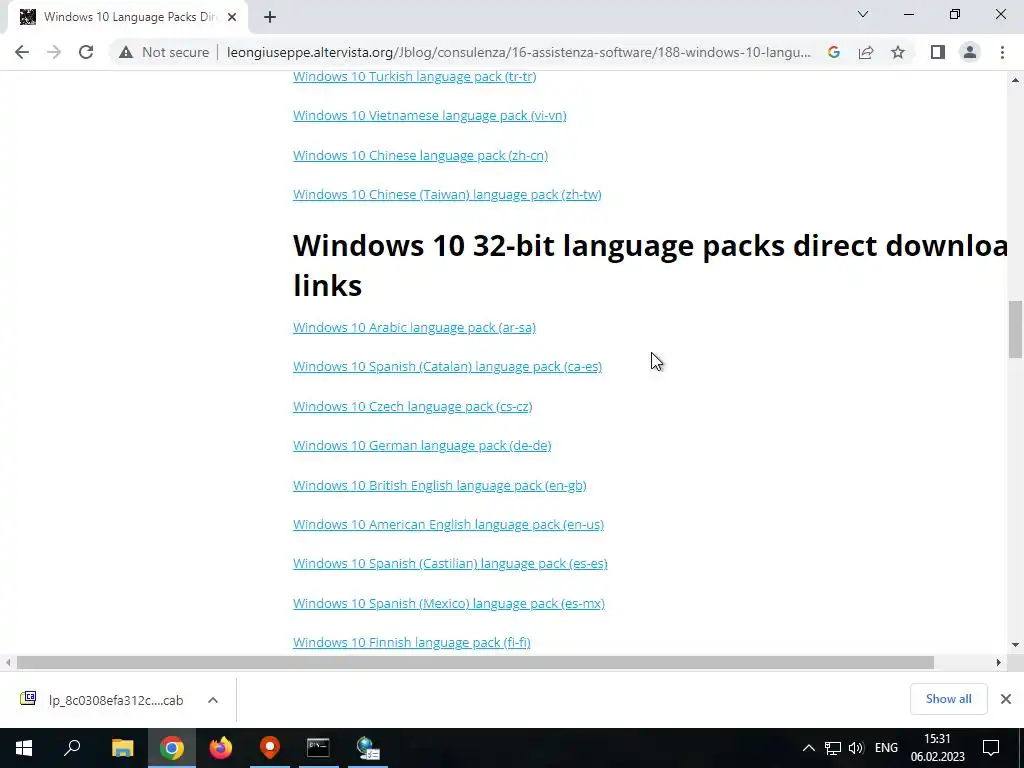Click the address bar URL

pos(519,52)
